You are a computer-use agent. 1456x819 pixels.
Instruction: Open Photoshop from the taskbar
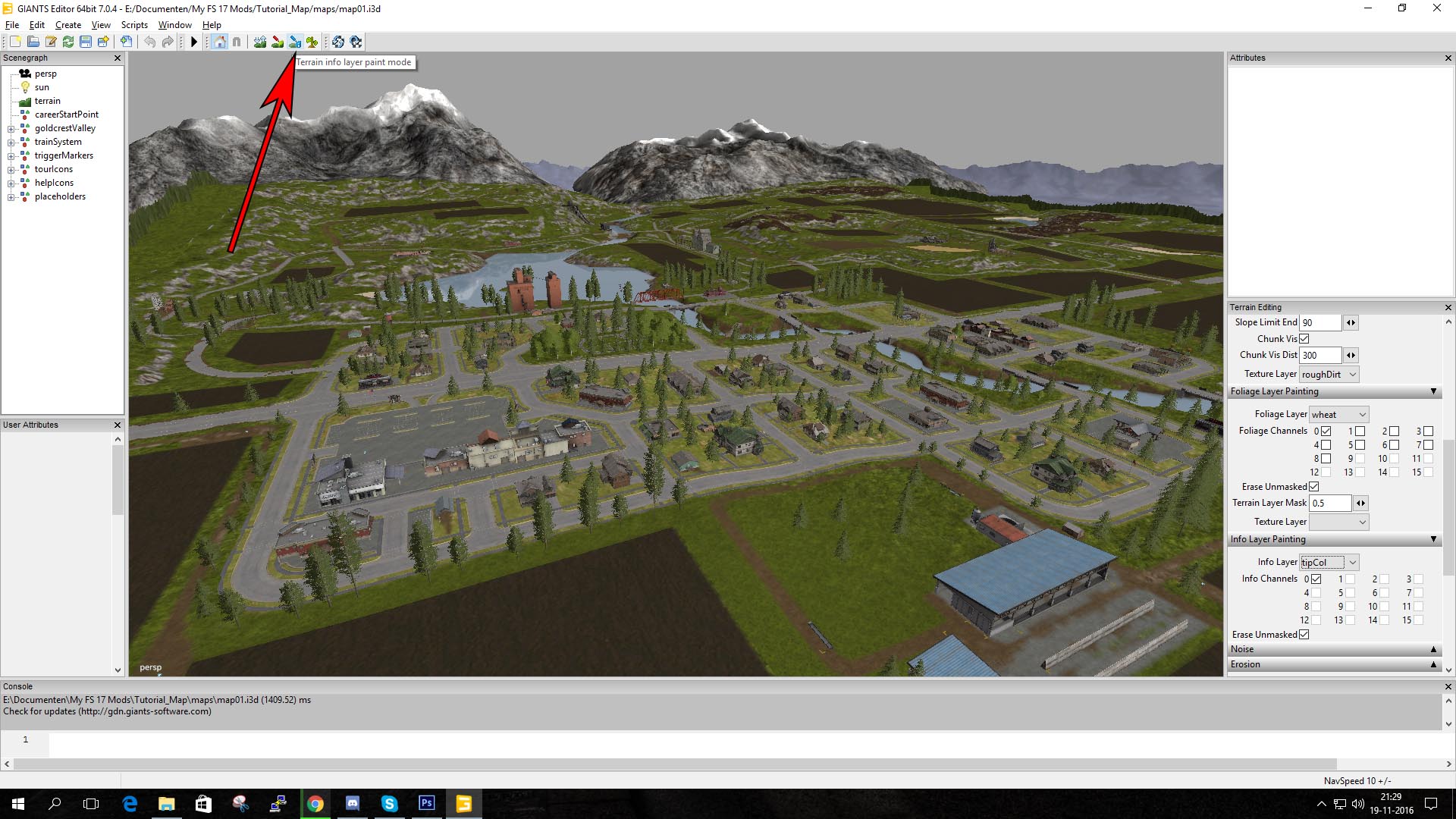click(427, 803)
